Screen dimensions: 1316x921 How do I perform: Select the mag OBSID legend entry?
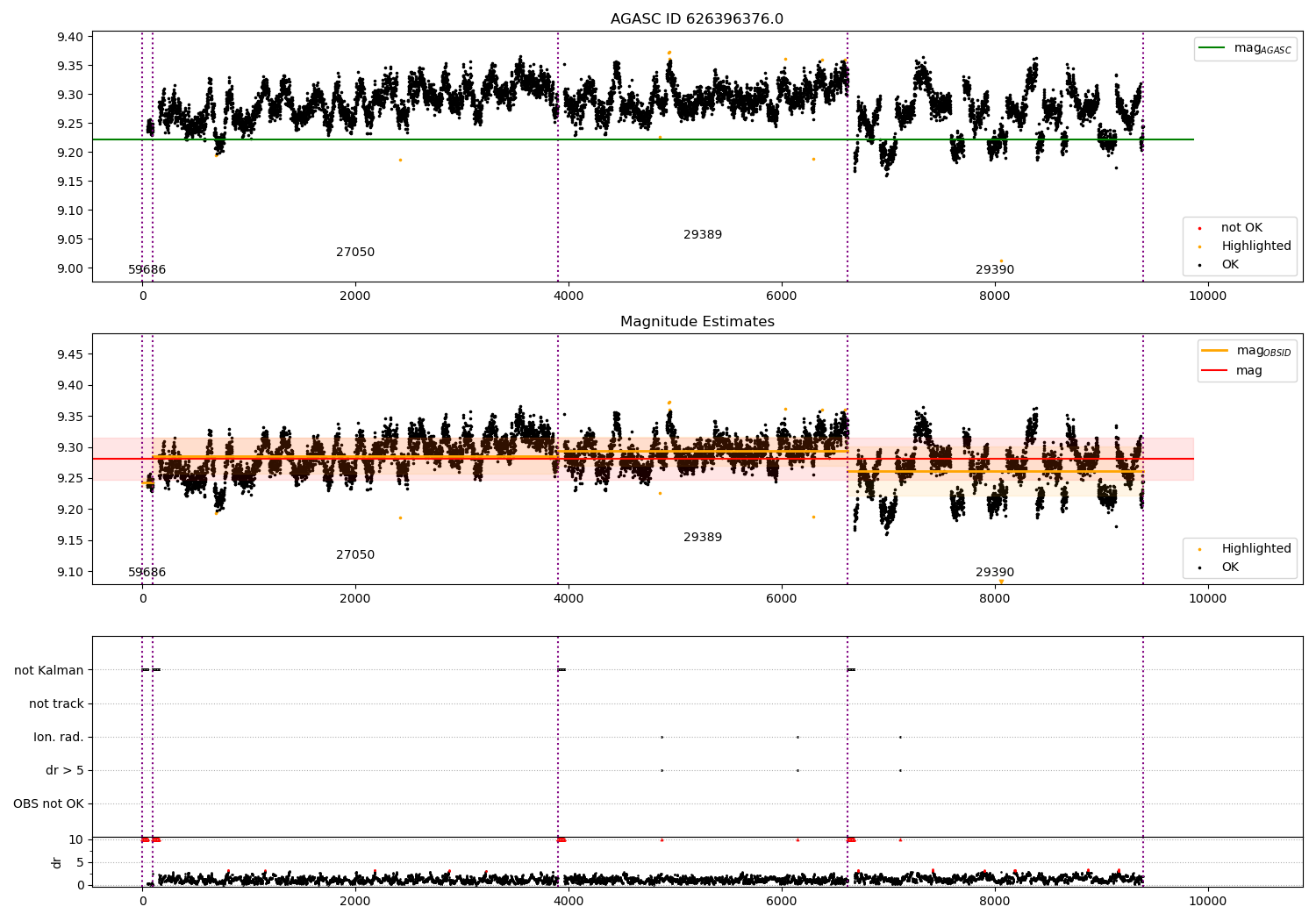[x=1247, y=351]
